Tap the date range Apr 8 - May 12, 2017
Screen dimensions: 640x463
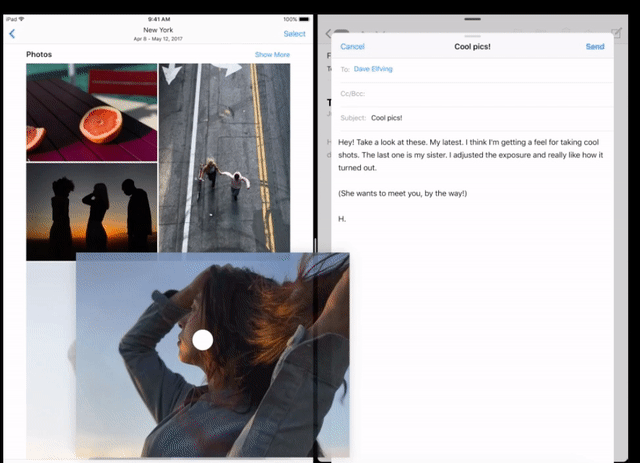[x=158, y=39]
